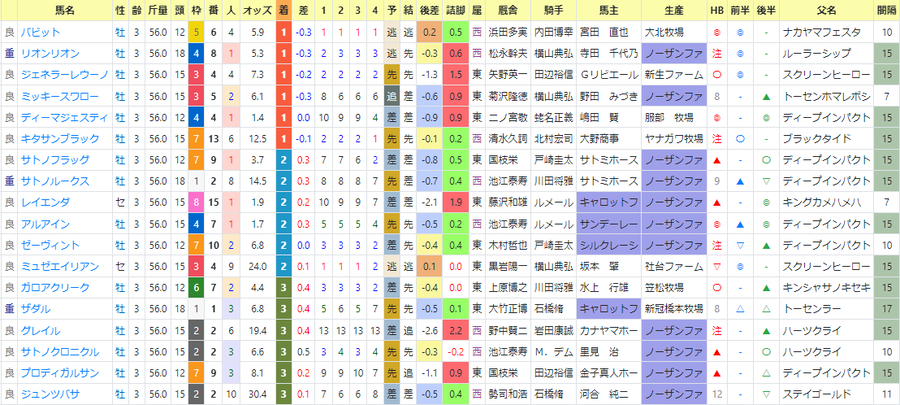The image size is (900, 405).
Task: Open horse link ガロアクリーク
Action: (55, 287)
